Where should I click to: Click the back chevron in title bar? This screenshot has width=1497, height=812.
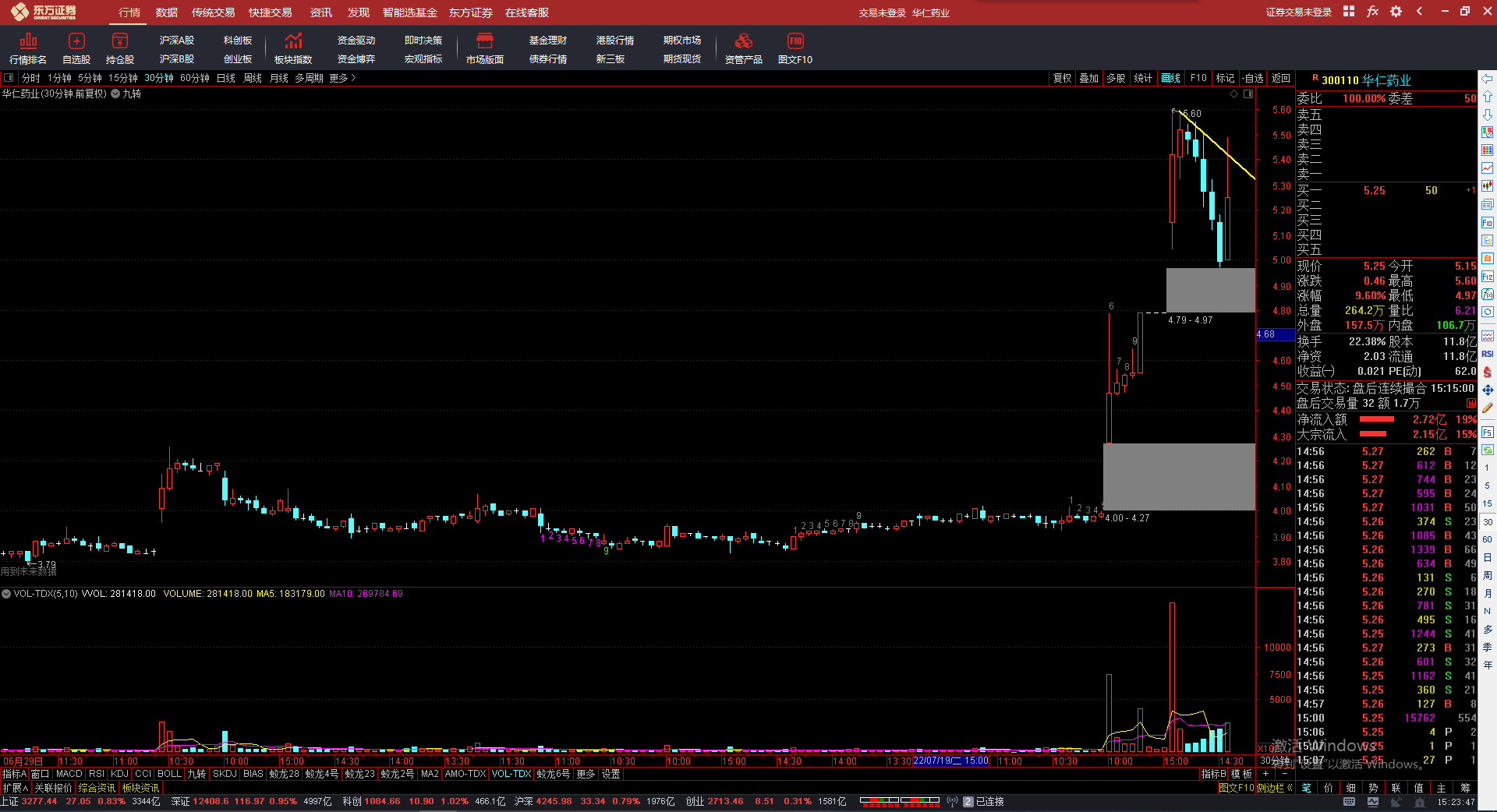(x=1419, y=11)
